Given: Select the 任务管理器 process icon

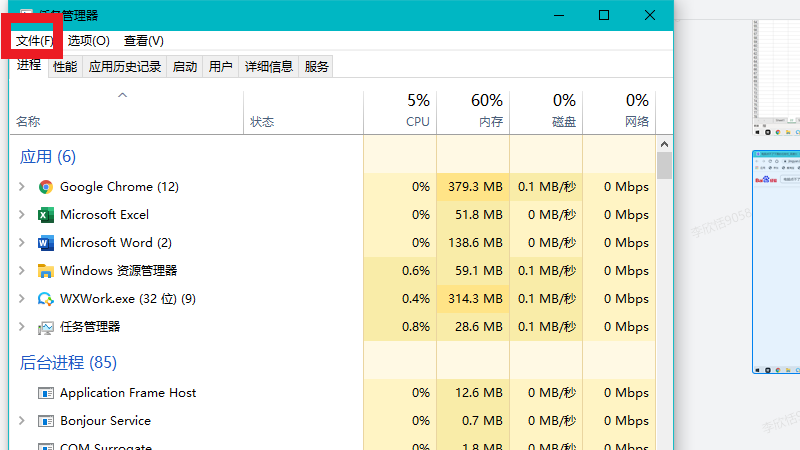Looking at the screenshot, I should click(45, 327).
